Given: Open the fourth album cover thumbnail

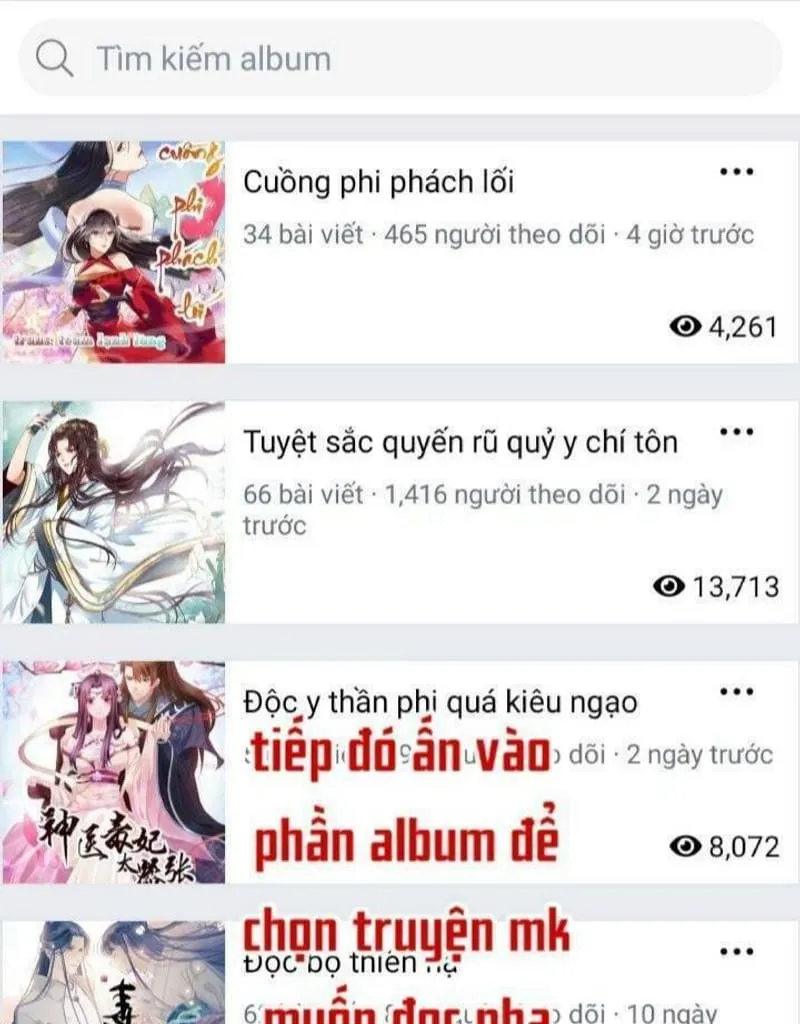Looking at the screenshot, I should 114,972.
